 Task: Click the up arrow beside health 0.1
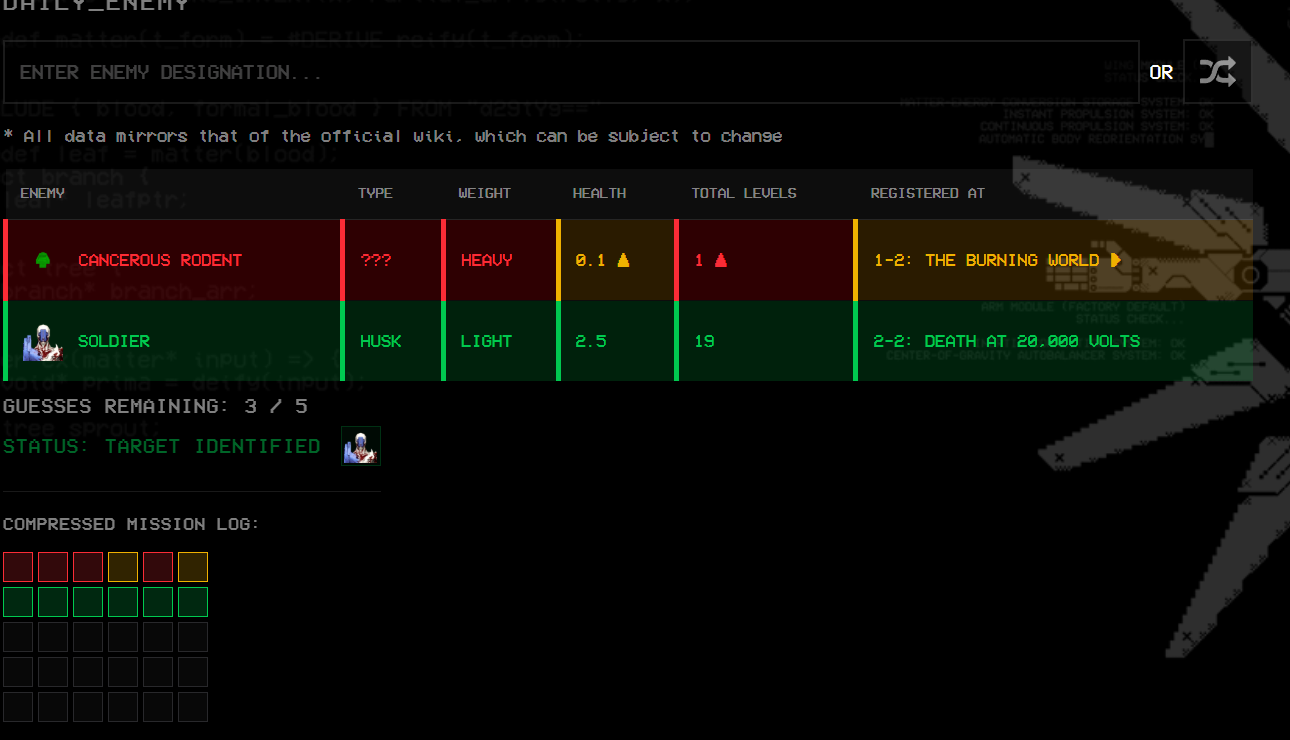point(623,260)
